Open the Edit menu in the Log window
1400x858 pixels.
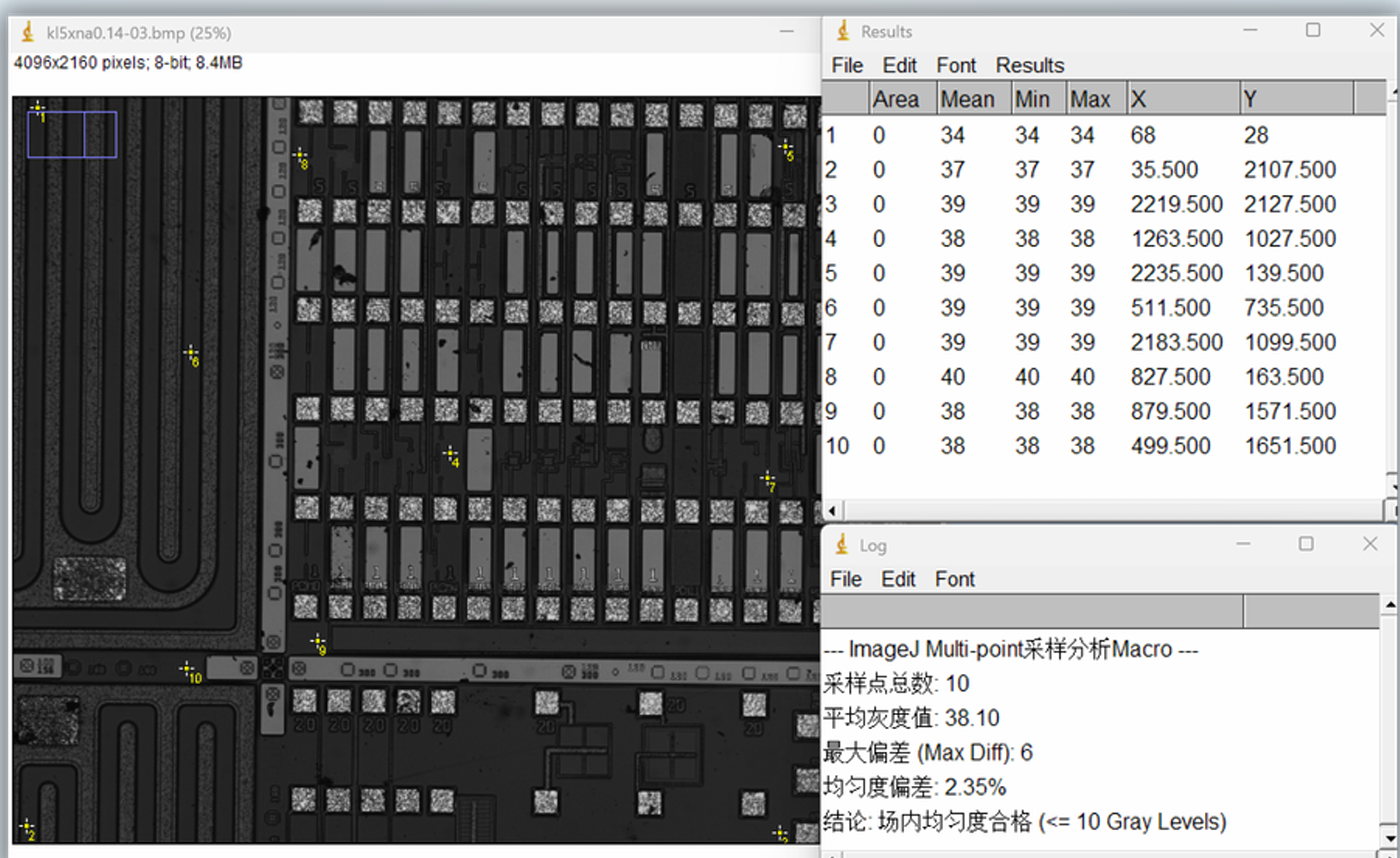pos(899,579)
